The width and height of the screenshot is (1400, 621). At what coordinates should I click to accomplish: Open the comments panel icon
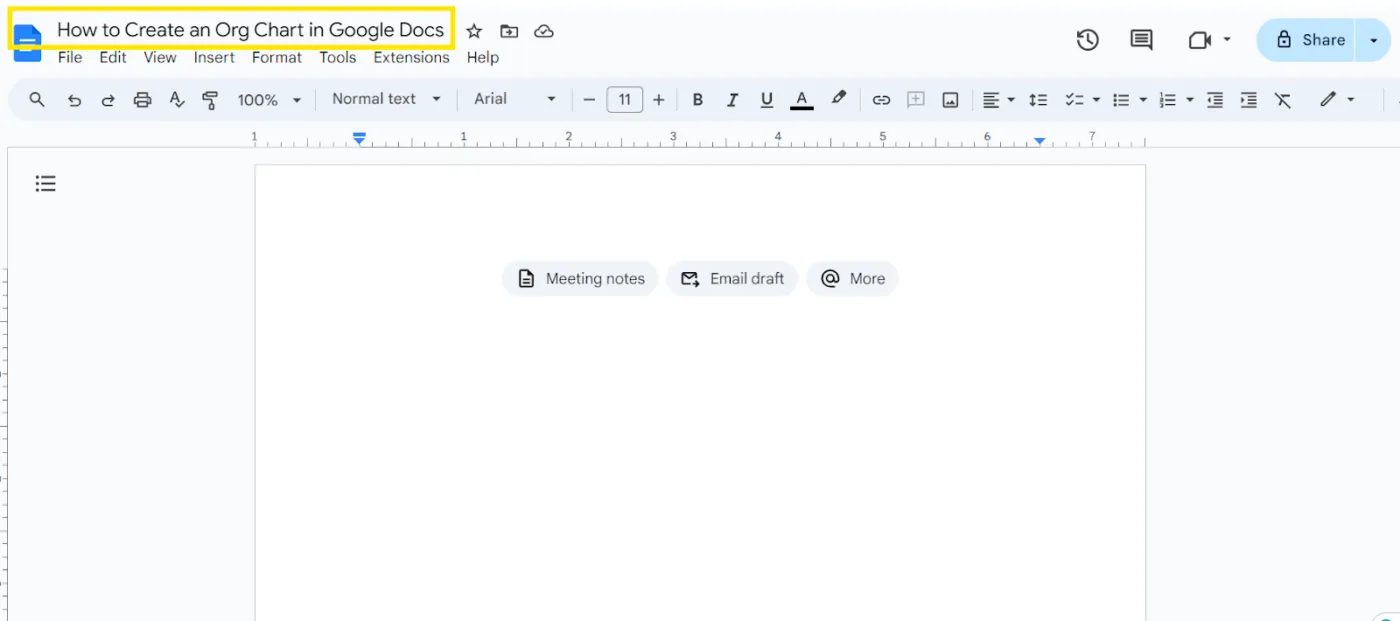[1141, 40]
